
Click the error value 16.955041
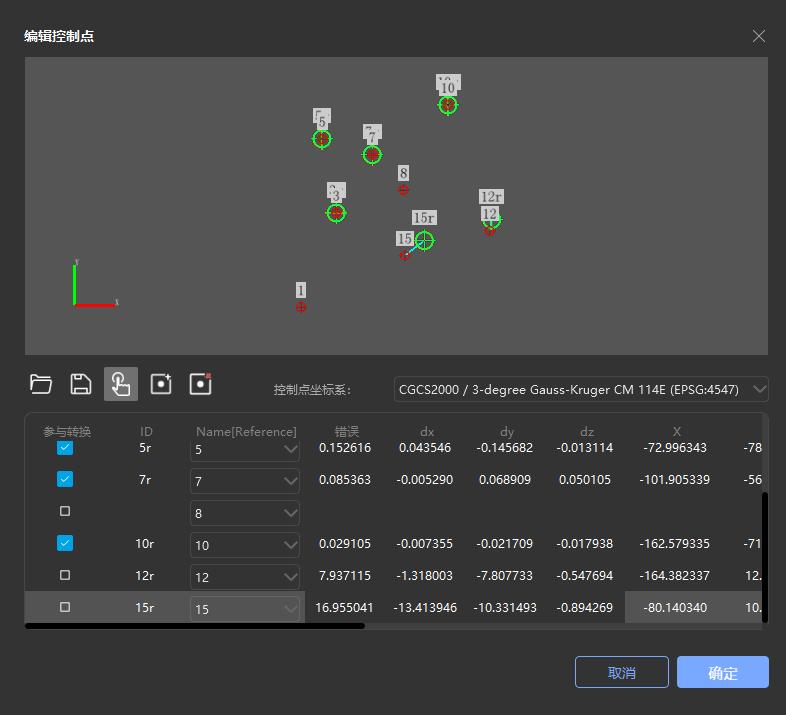[344, 608]
